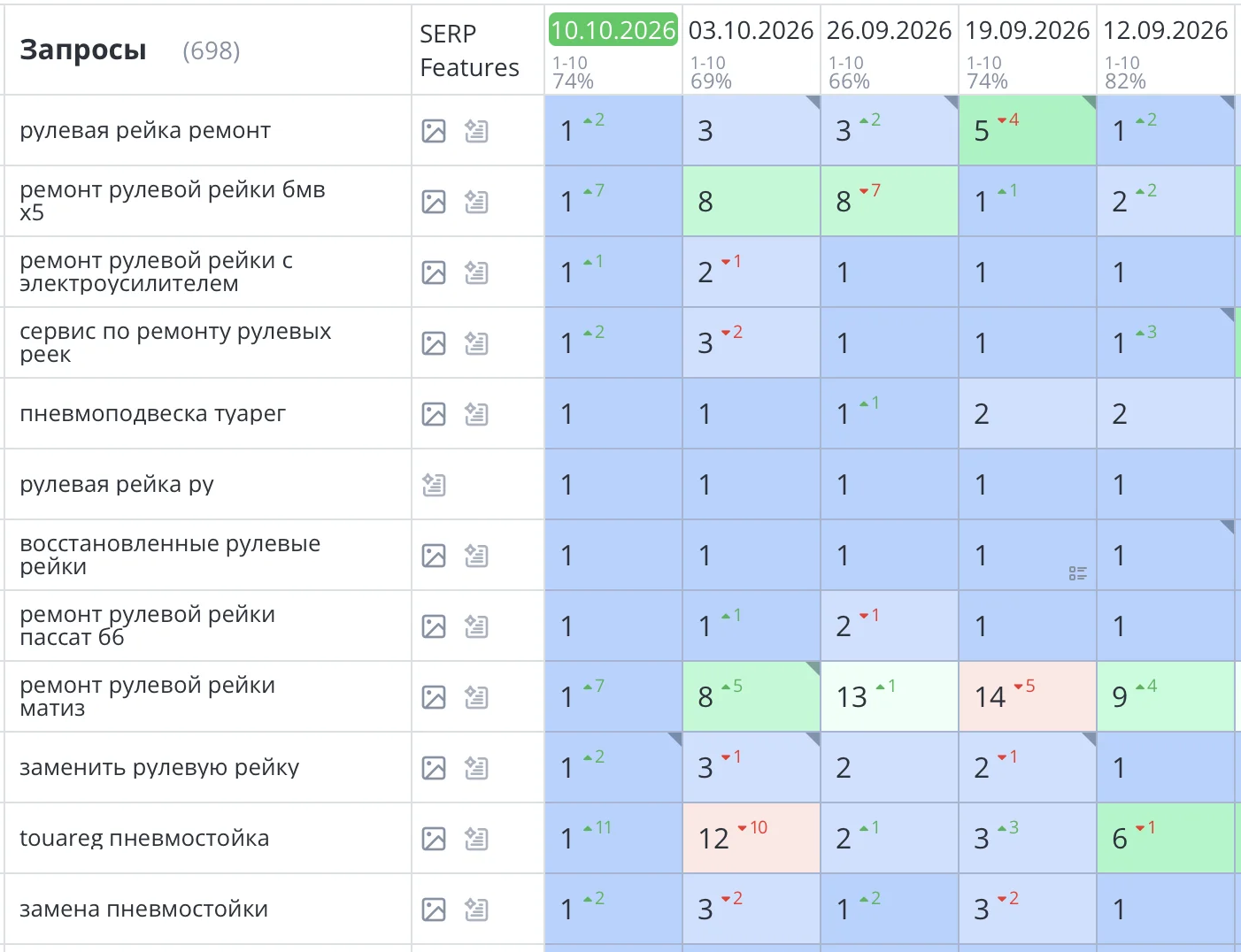
Task: Click image SERP icon for рулевая рейка ремонт
Action: (x=434, y=131)
